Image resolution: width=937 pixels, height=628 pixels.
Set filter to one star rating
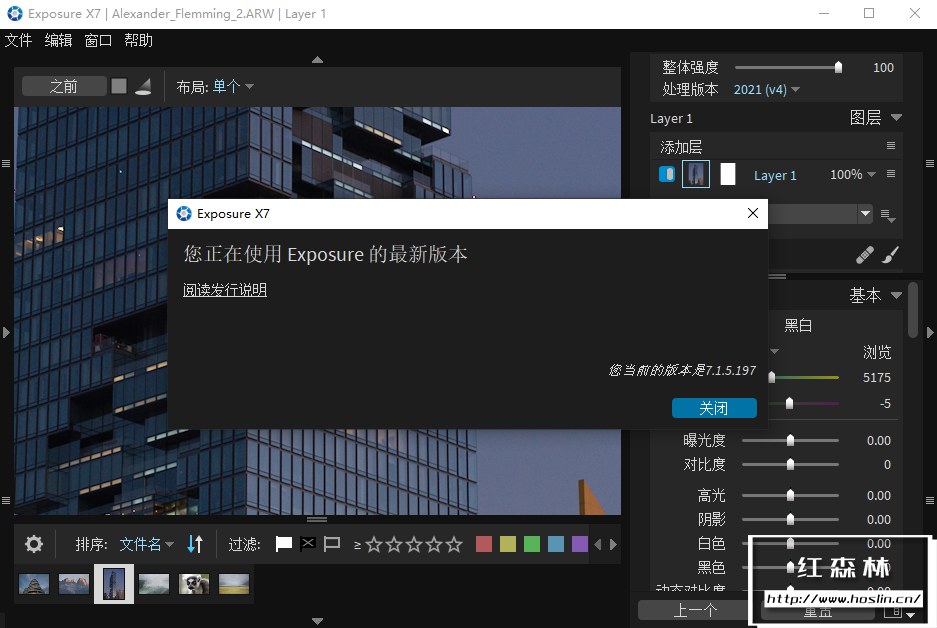(374, 544)
